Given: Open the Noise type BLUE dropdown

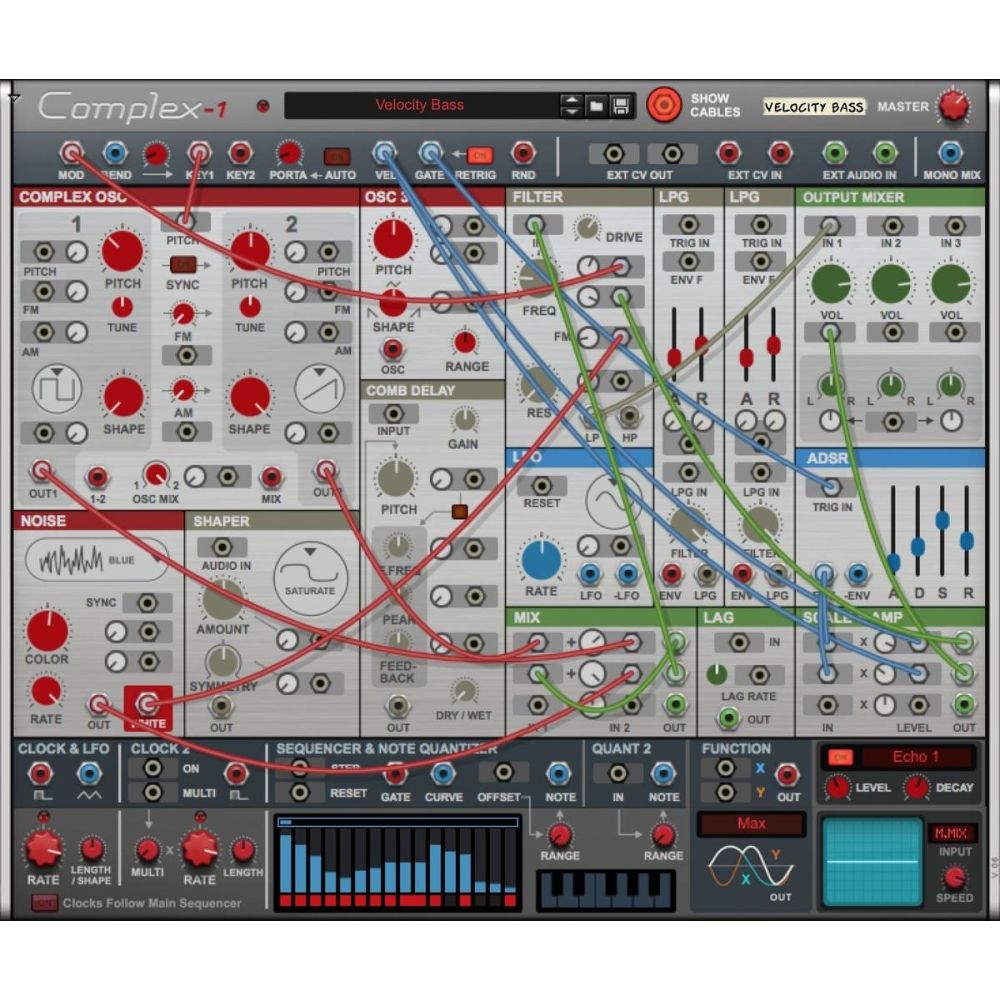Looking at the screenshot, I should click(x=96, y=561).
